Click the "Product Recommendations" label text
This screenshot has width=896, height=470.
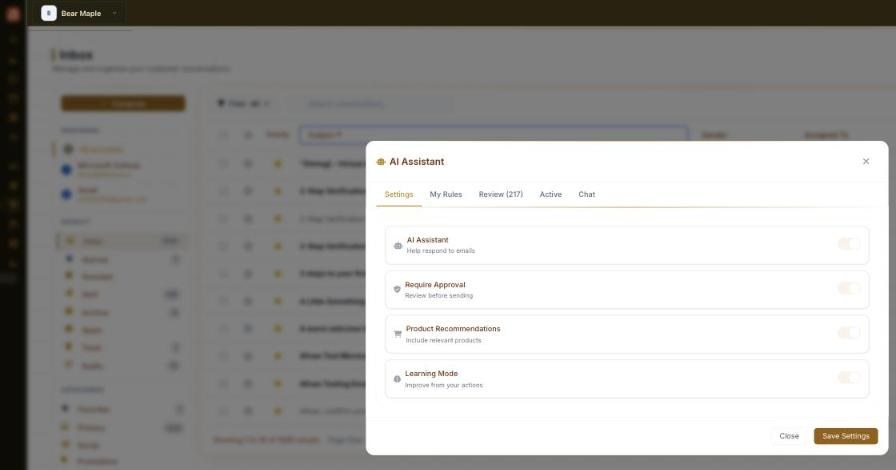(453, 329)
